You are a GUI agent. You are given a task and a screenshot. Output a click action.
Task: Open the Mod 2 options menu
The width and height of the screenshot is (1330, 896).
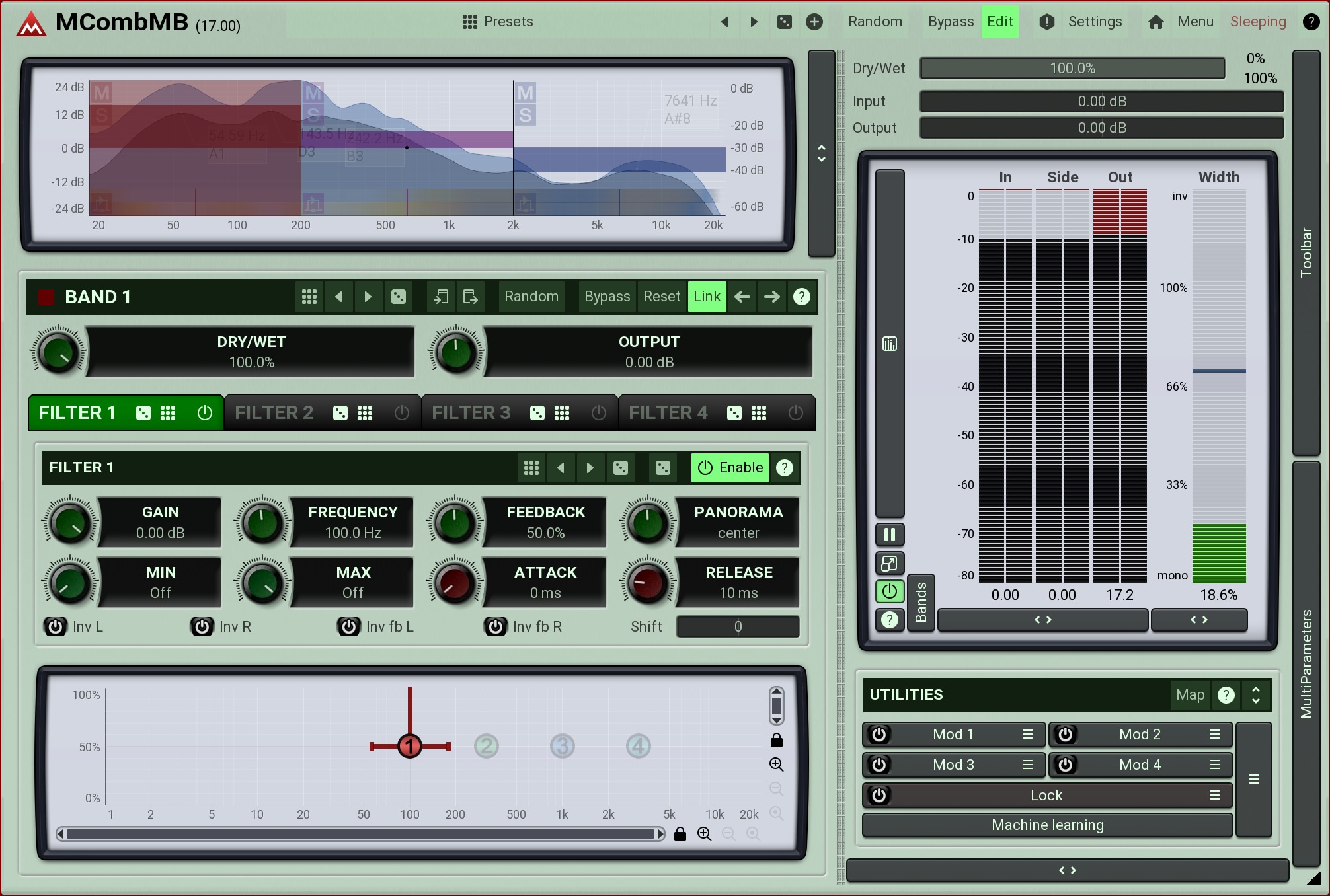1215,734
